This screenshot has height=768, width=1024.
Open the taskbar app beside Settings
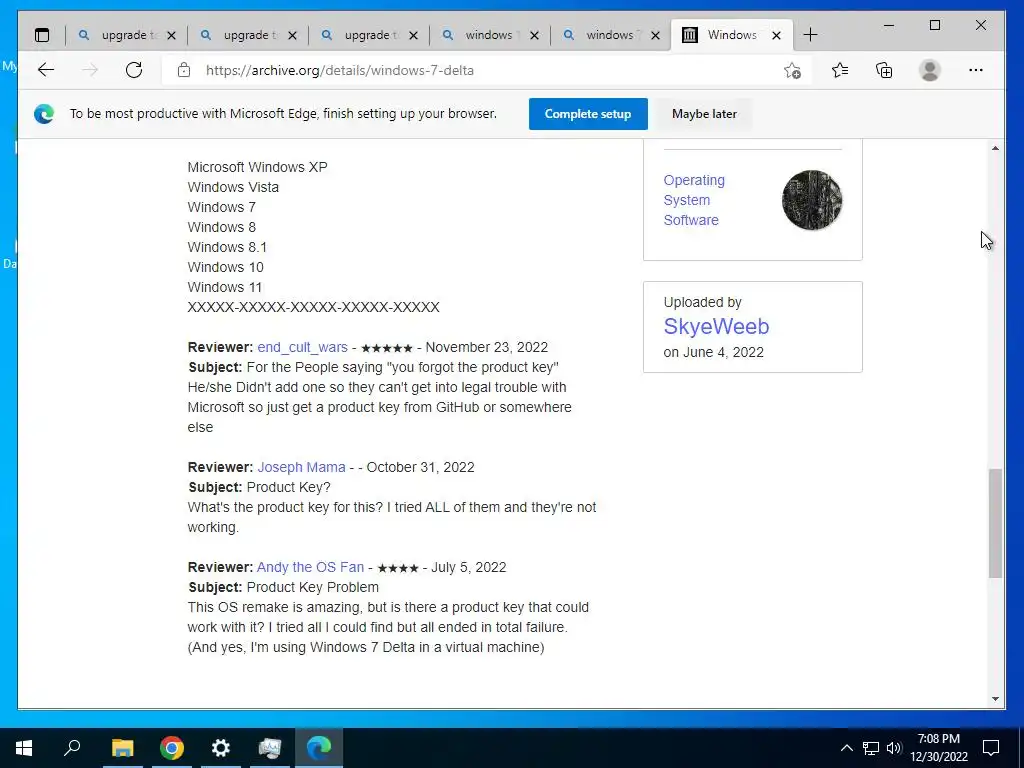[x=270, y=748]
